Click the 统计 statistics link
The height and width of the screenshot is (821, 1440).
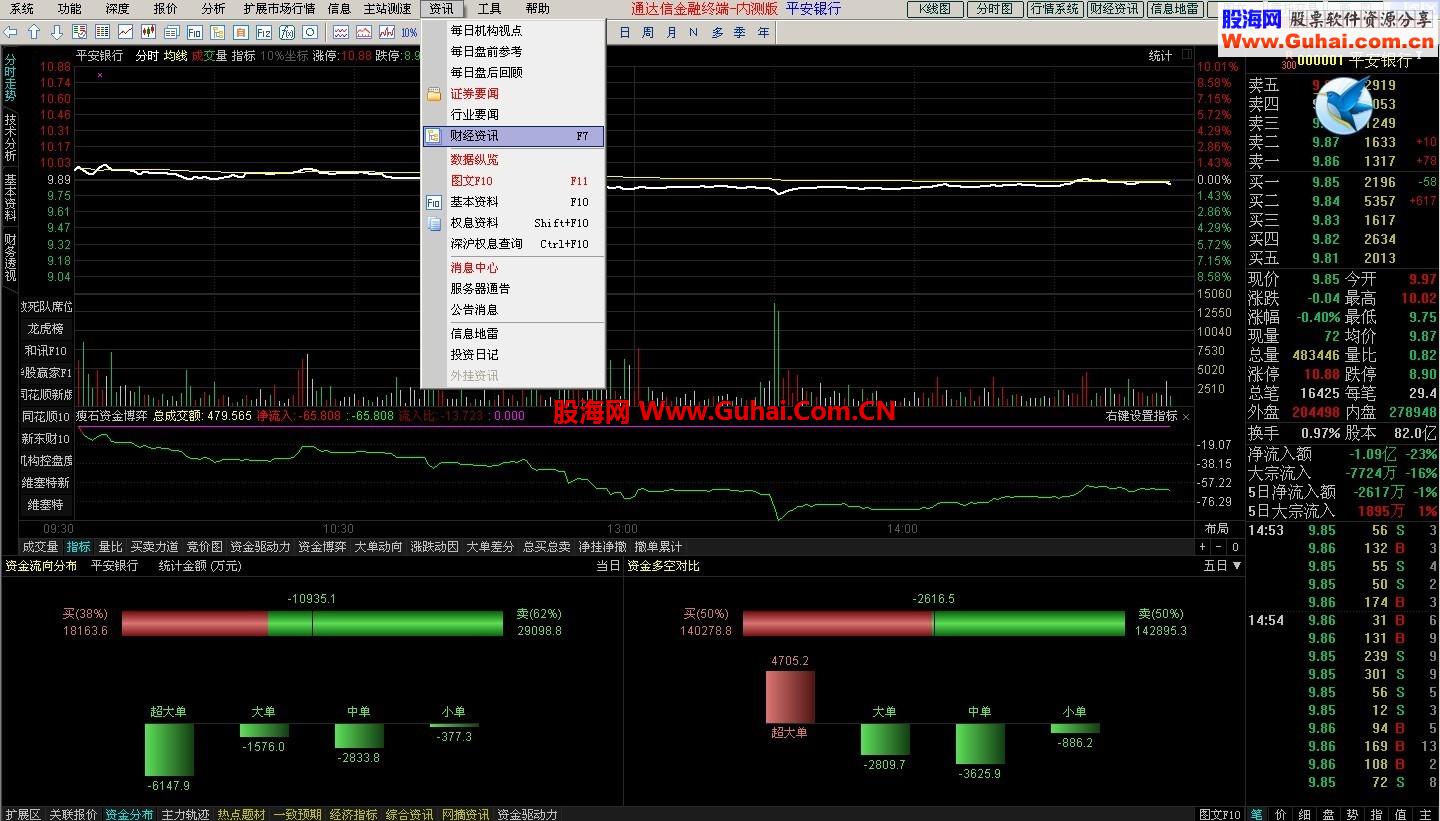click(1160, 56)
